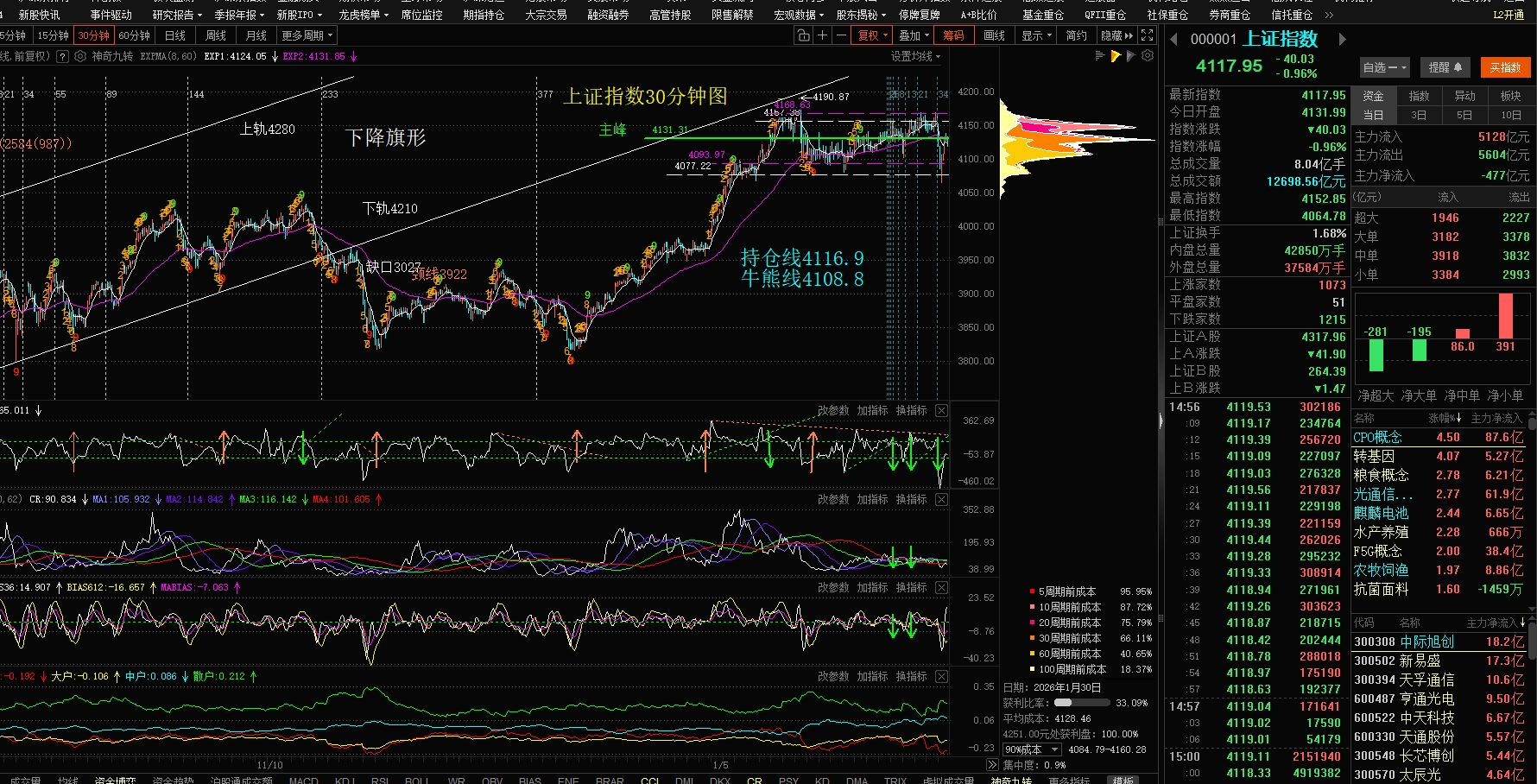Switch to 月线 monthly period
The image size is (1537, 784).
[x=256, y=35]
